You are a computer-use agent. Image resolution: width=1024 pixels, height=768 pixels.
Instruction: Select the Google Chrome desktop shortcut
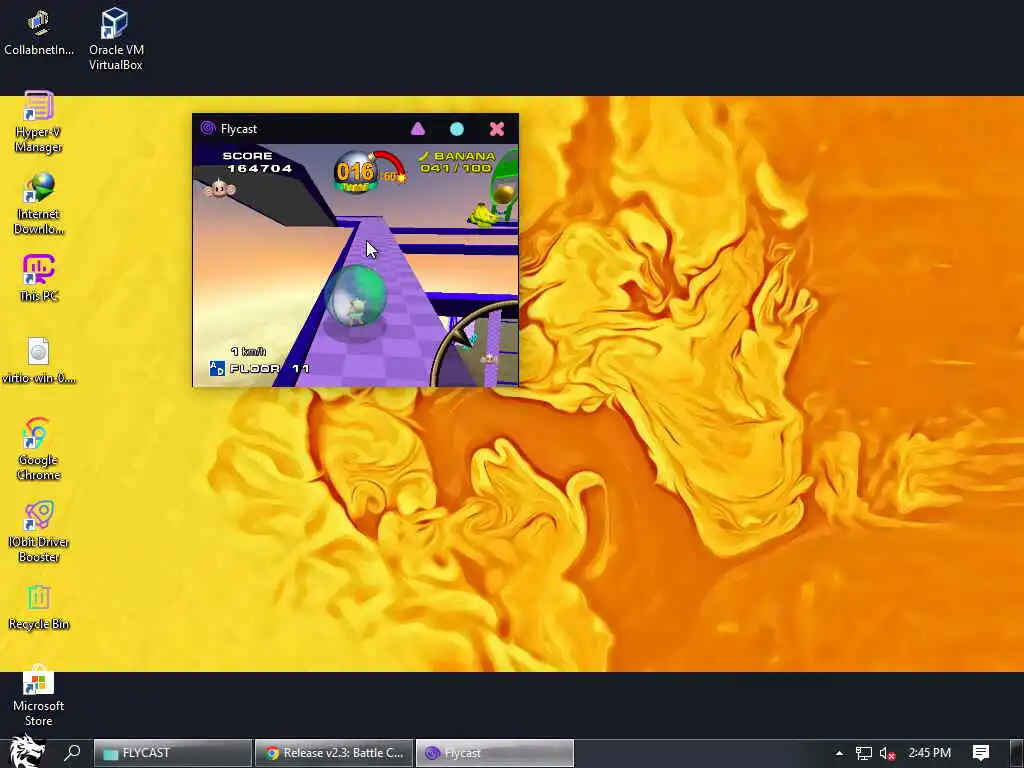tap(39, 449)
